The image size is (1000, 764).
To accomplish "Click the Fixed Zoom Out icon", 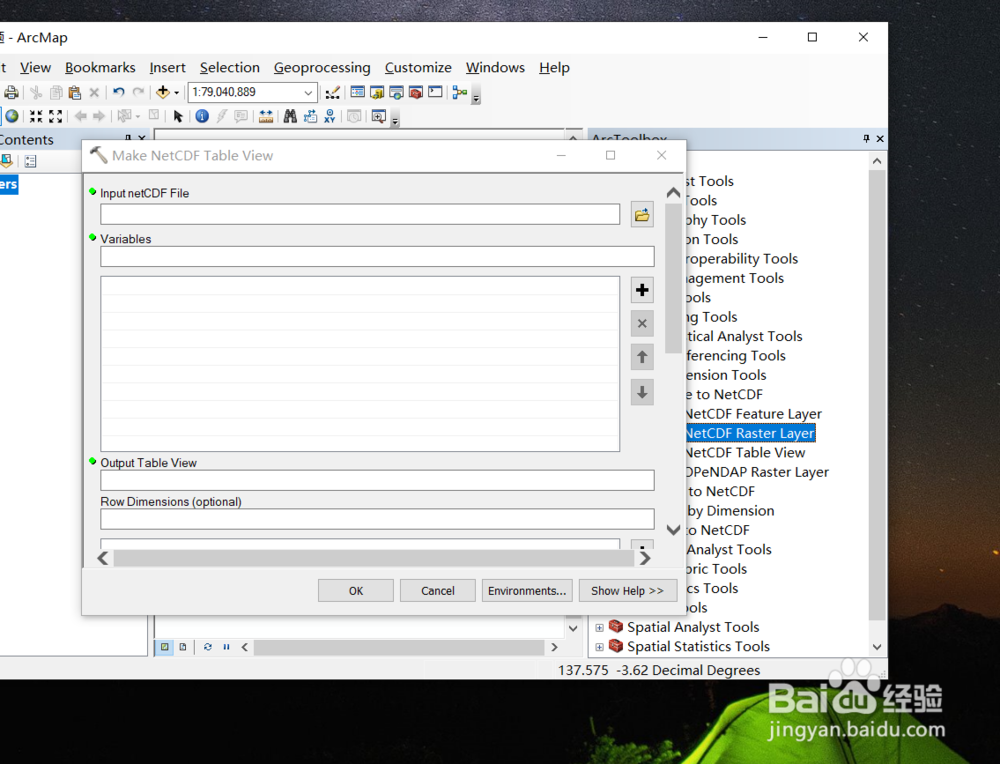I will tap(55, 116).
